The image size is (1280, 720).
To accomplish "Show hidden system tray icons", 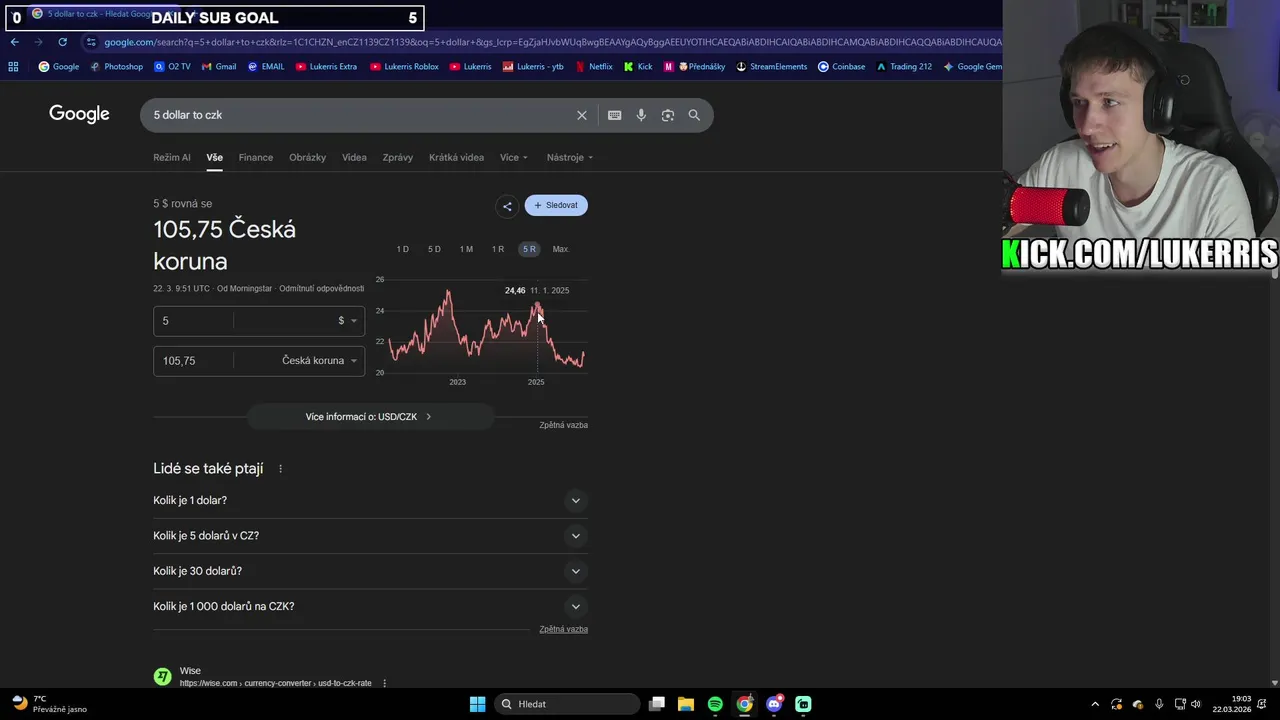I will pos(1095,704).
